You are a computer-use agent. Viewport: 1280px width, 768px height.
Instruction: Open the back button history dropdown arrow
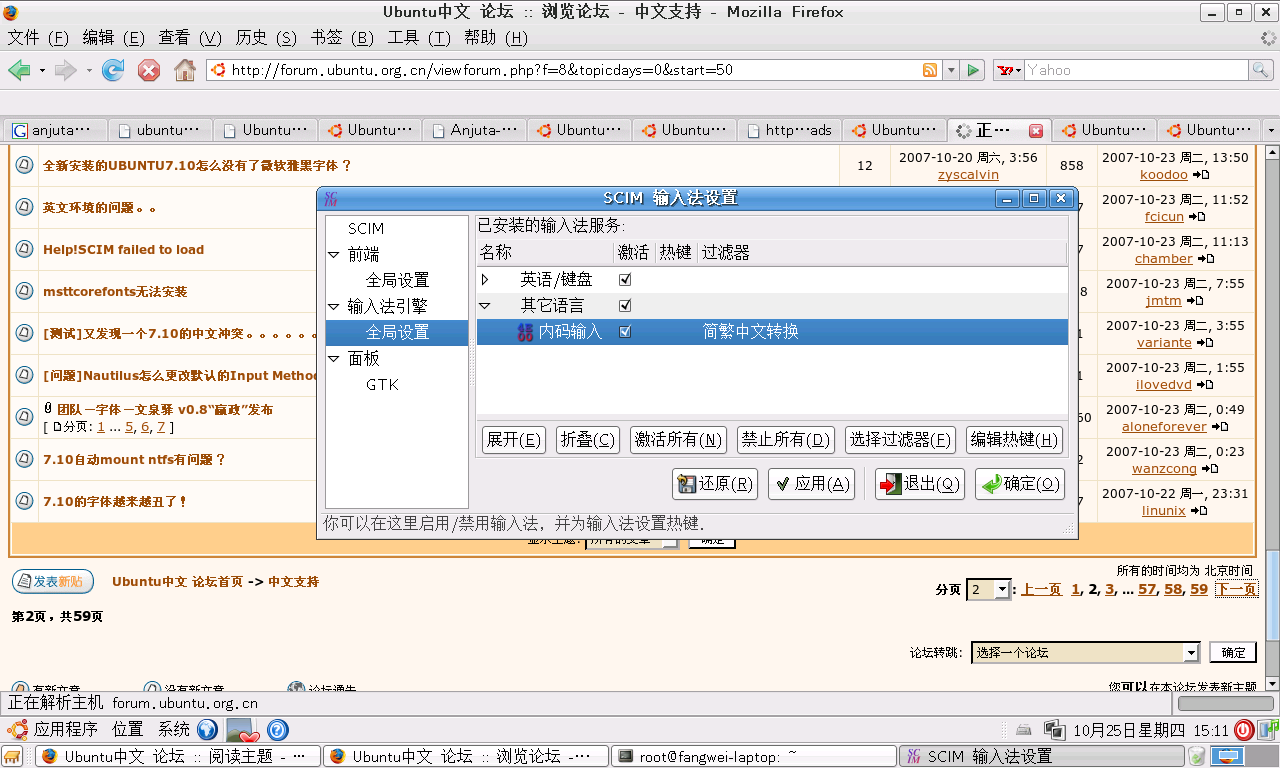point(42,70)
